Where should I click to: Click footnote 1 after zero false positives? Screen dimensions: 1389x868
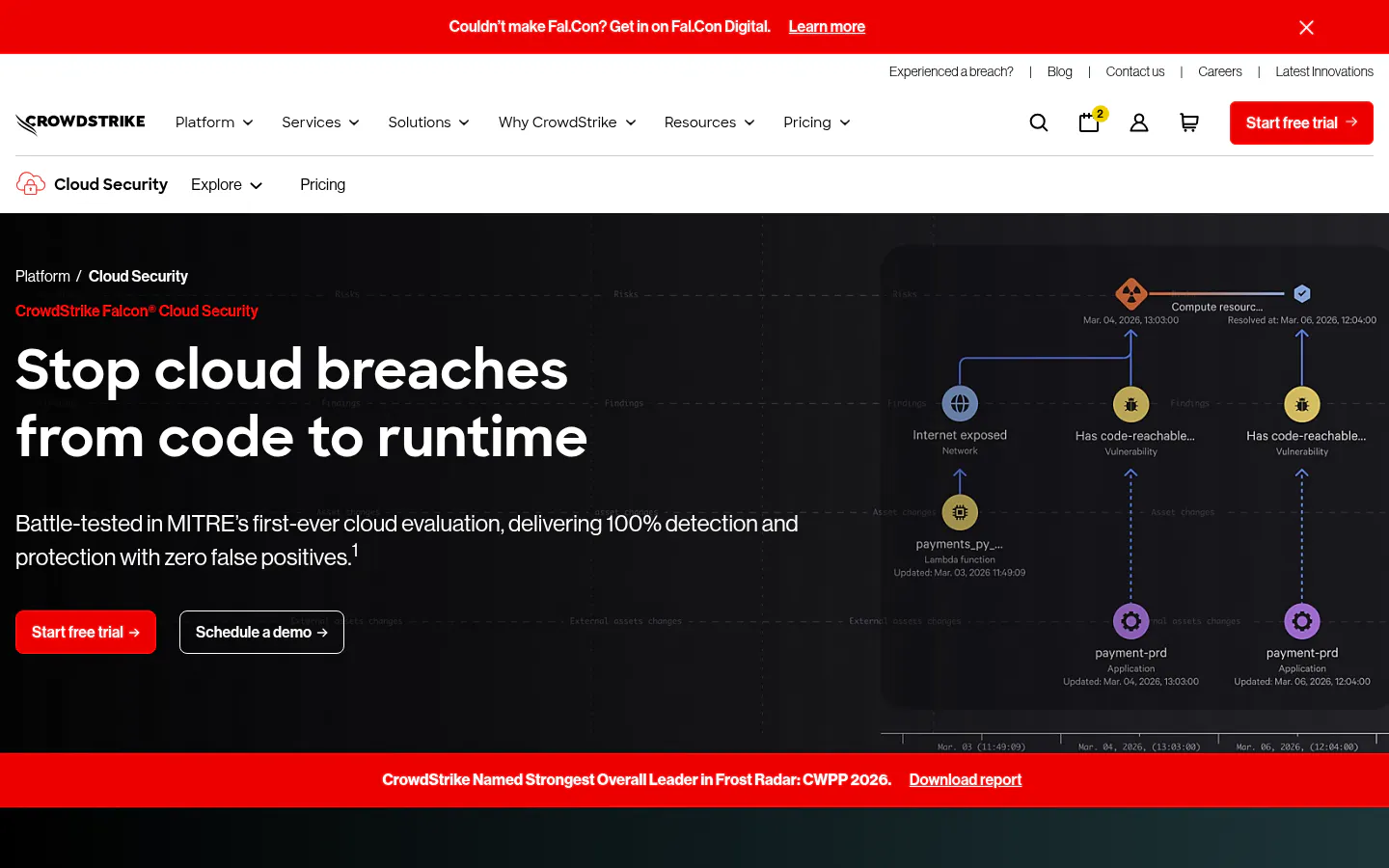tap(355, 550)
